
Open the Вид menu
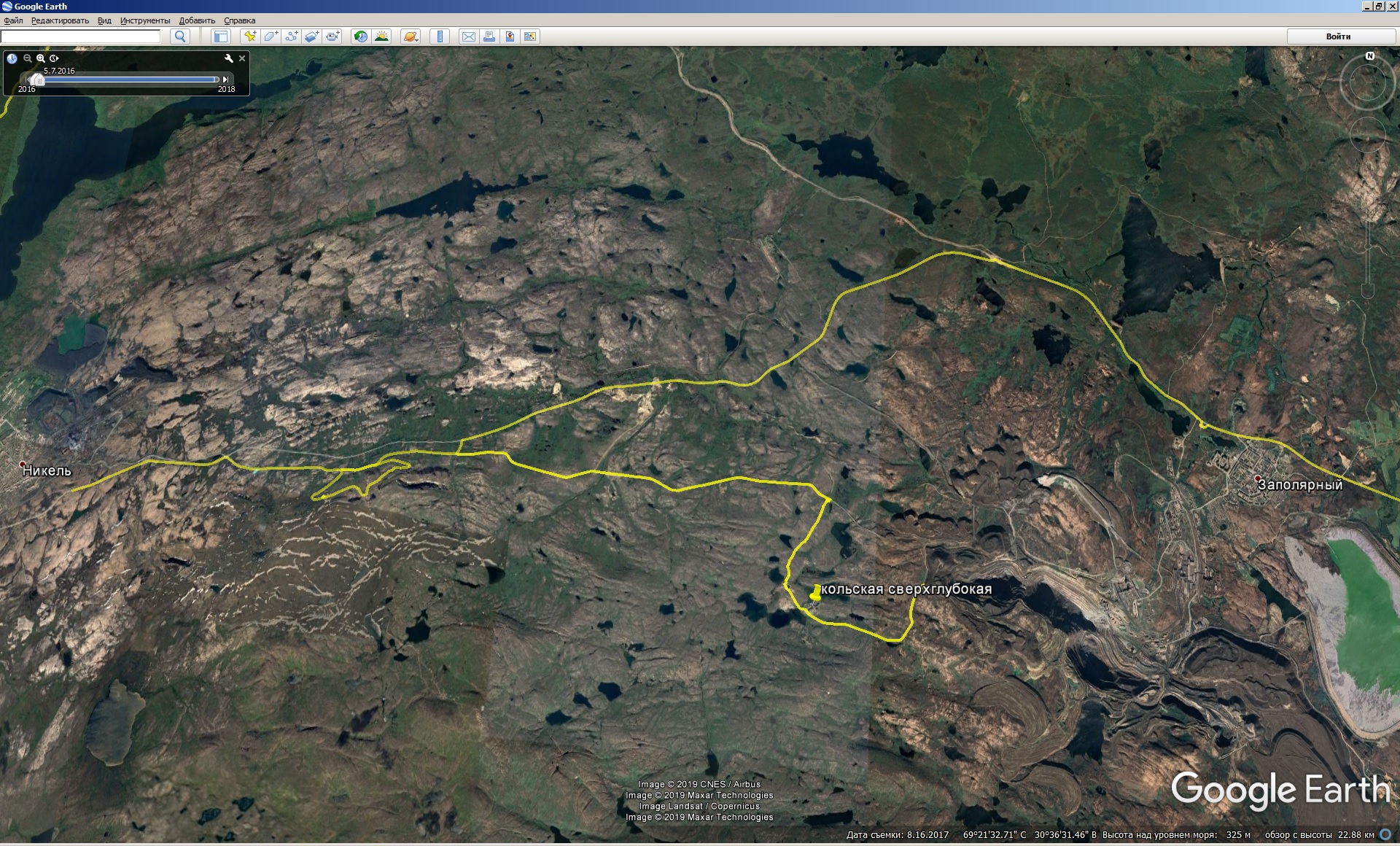click(105, 20)
